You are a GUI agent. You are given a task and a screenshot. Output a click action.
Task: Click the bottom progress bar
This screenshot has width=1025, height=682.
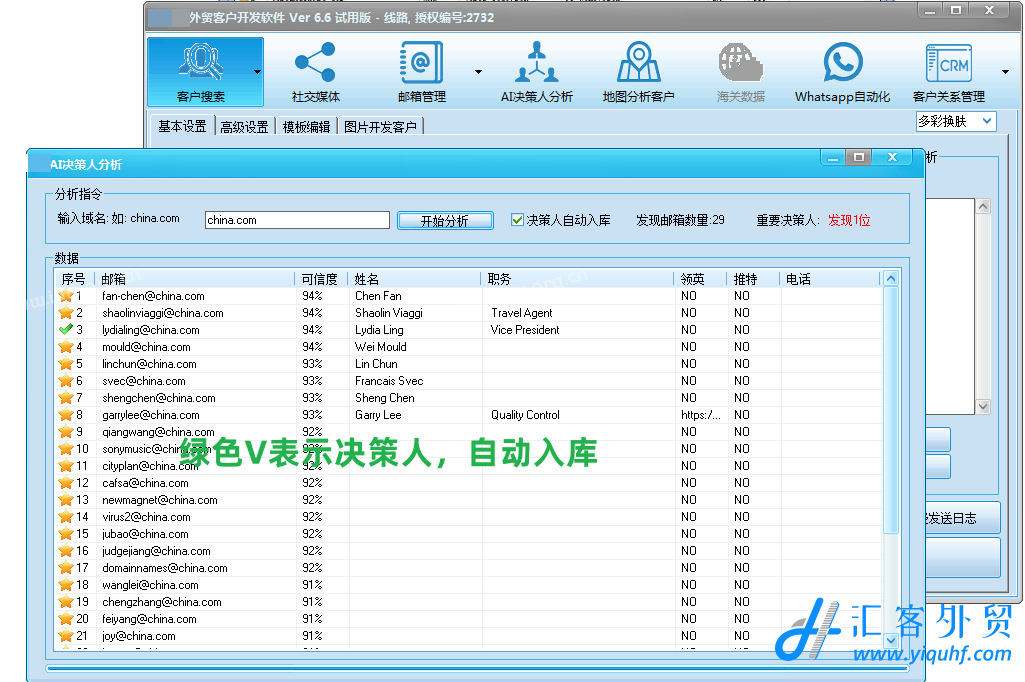[477, 668]
